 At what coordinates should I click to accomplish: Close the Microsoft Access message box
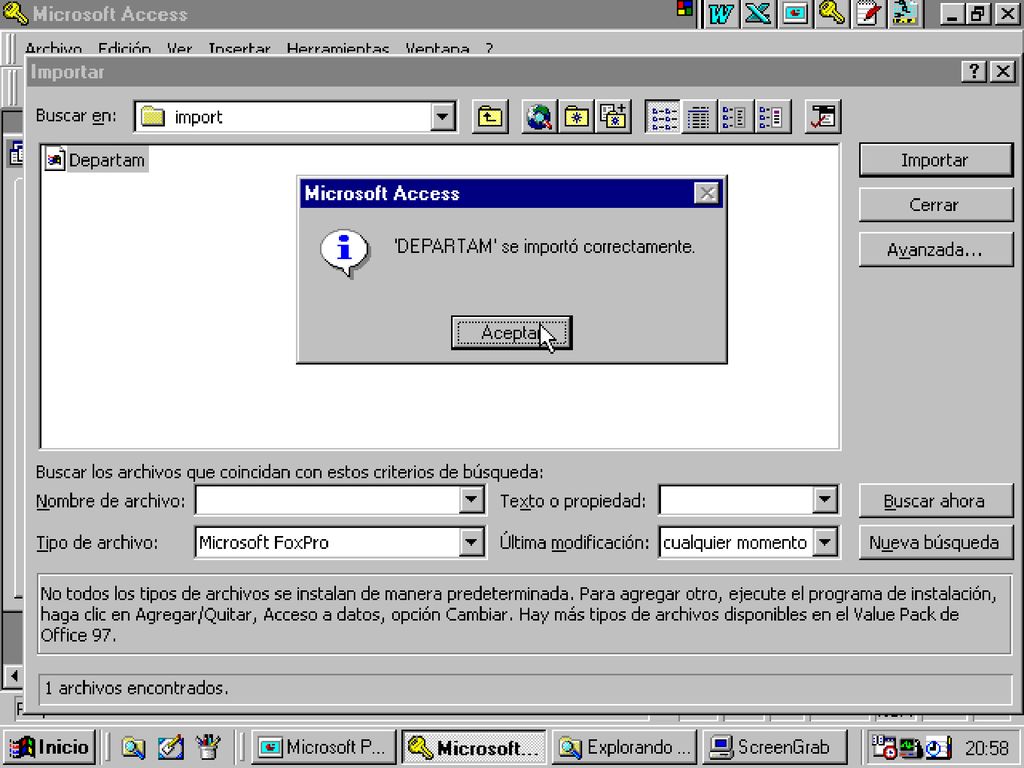click(706, 193)
